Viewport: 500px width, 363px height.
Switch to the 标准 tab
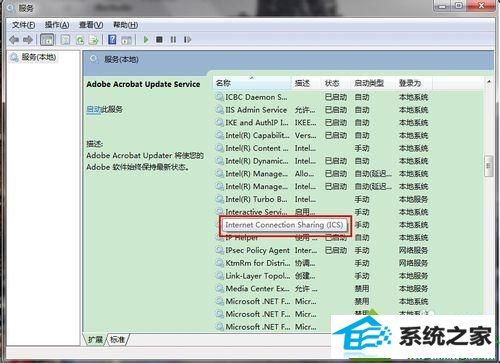pos(117,340)
